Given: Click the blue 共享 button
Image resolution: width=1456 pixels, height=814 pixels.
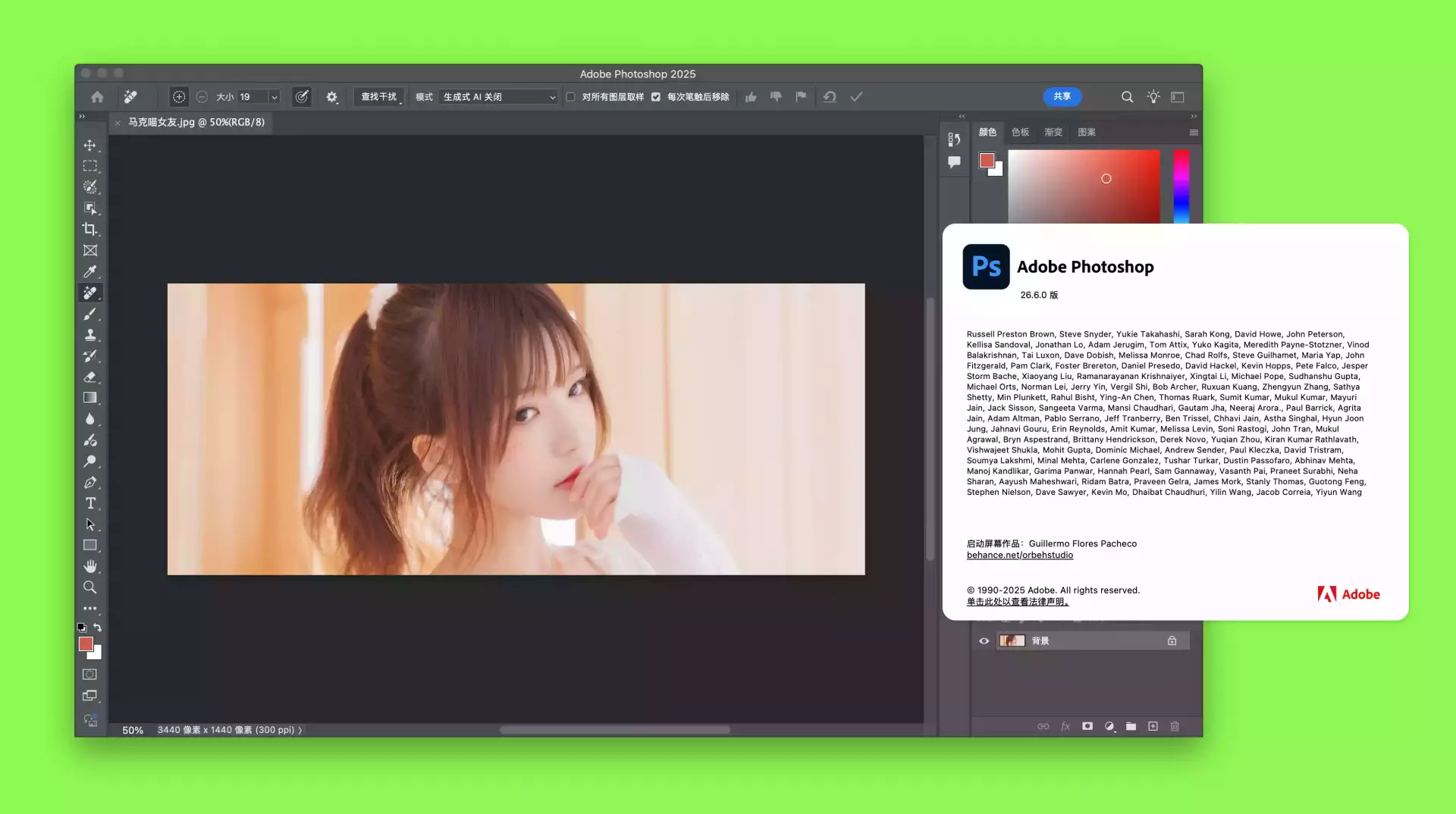Looking at the screenshot, I should point(1062,97).
